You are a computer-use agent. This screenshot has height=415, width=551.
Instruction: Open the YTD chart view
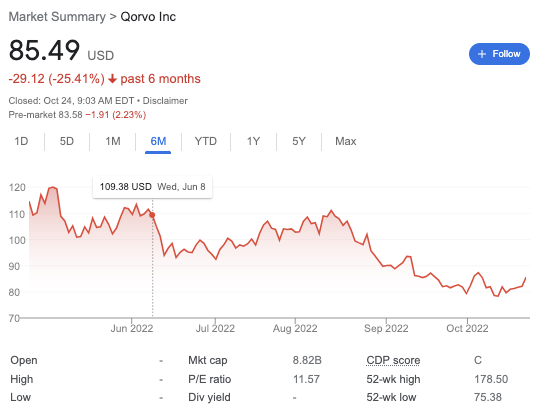(x=206, y=141)
